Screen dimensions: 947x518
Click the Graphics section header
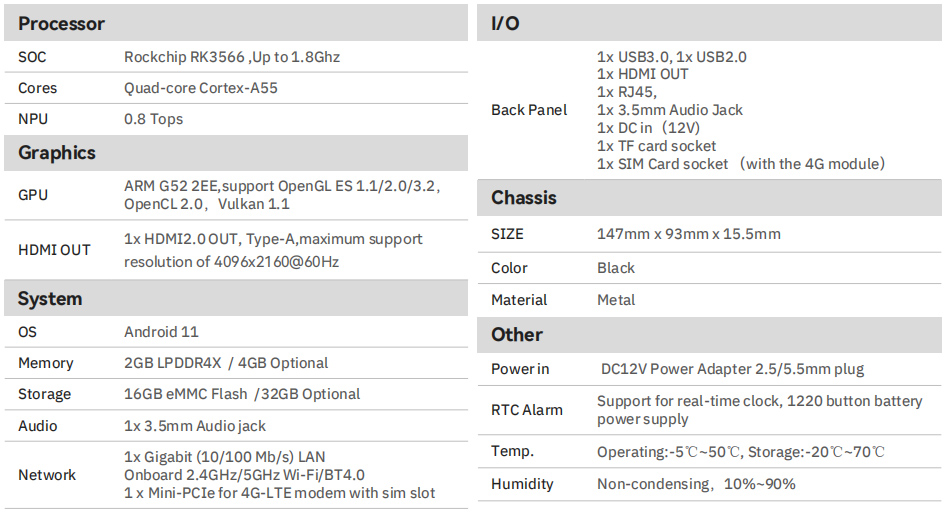(x=236, y=153)
